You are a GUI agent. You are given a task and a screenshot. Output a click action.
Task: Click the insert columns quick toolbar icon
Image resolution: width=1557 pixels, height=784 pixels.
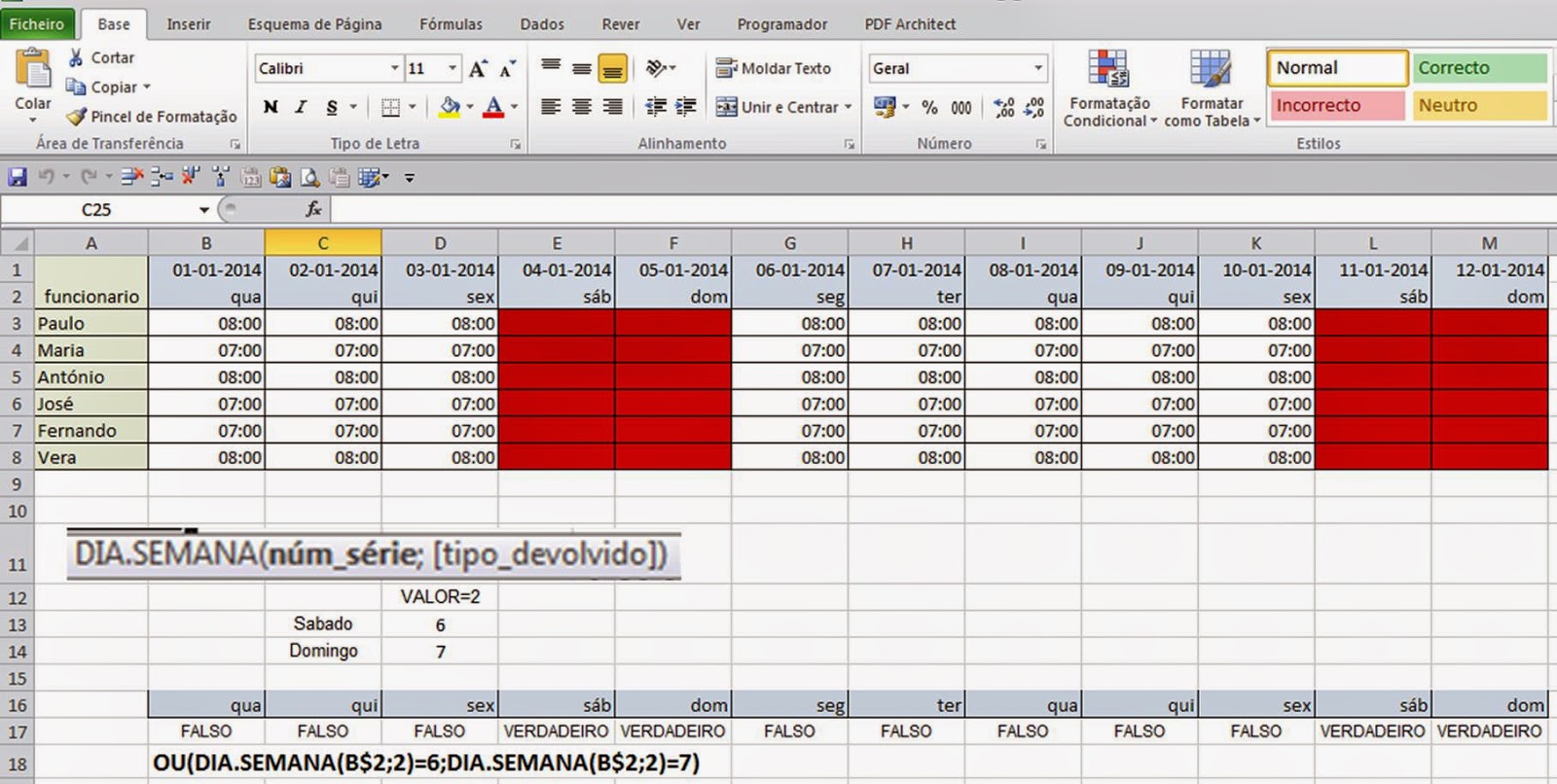(x=221, y=176)
